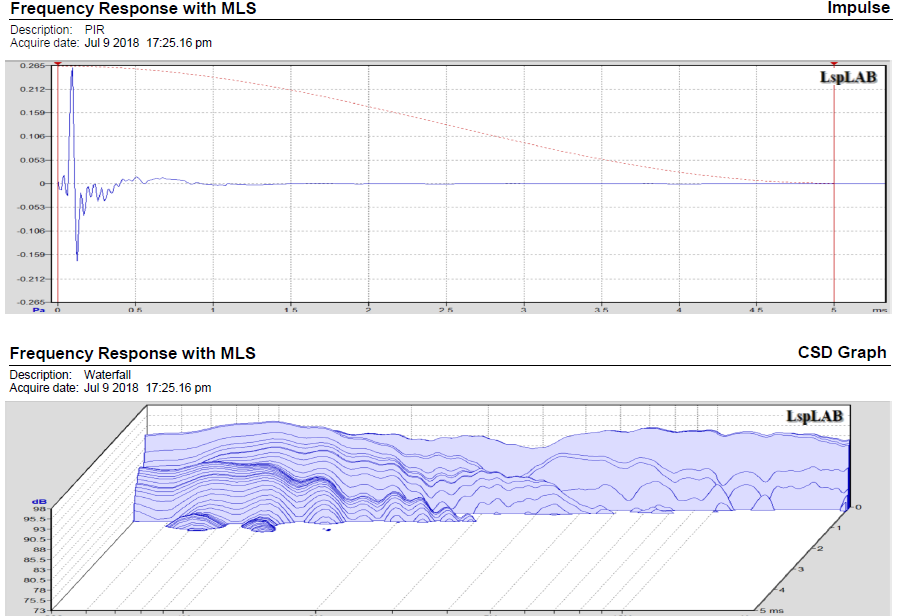Click the 'Frequency Response with MLS' title beside Impulse
The height and width of the screenshot is (616, 900).
click(x=133, y=9)
